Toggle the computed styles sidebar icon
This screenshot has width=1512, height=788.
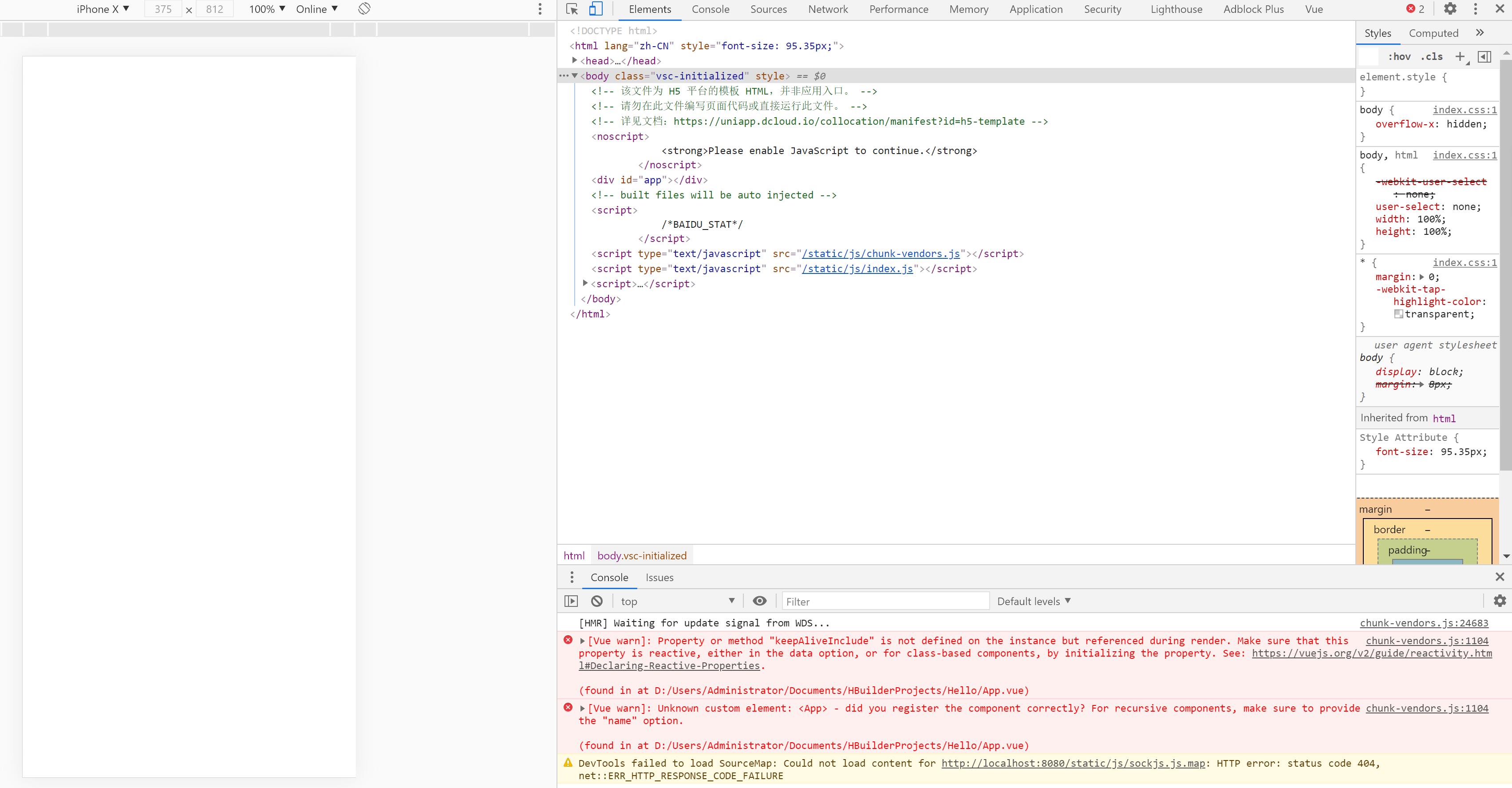tap(1484, 56)
